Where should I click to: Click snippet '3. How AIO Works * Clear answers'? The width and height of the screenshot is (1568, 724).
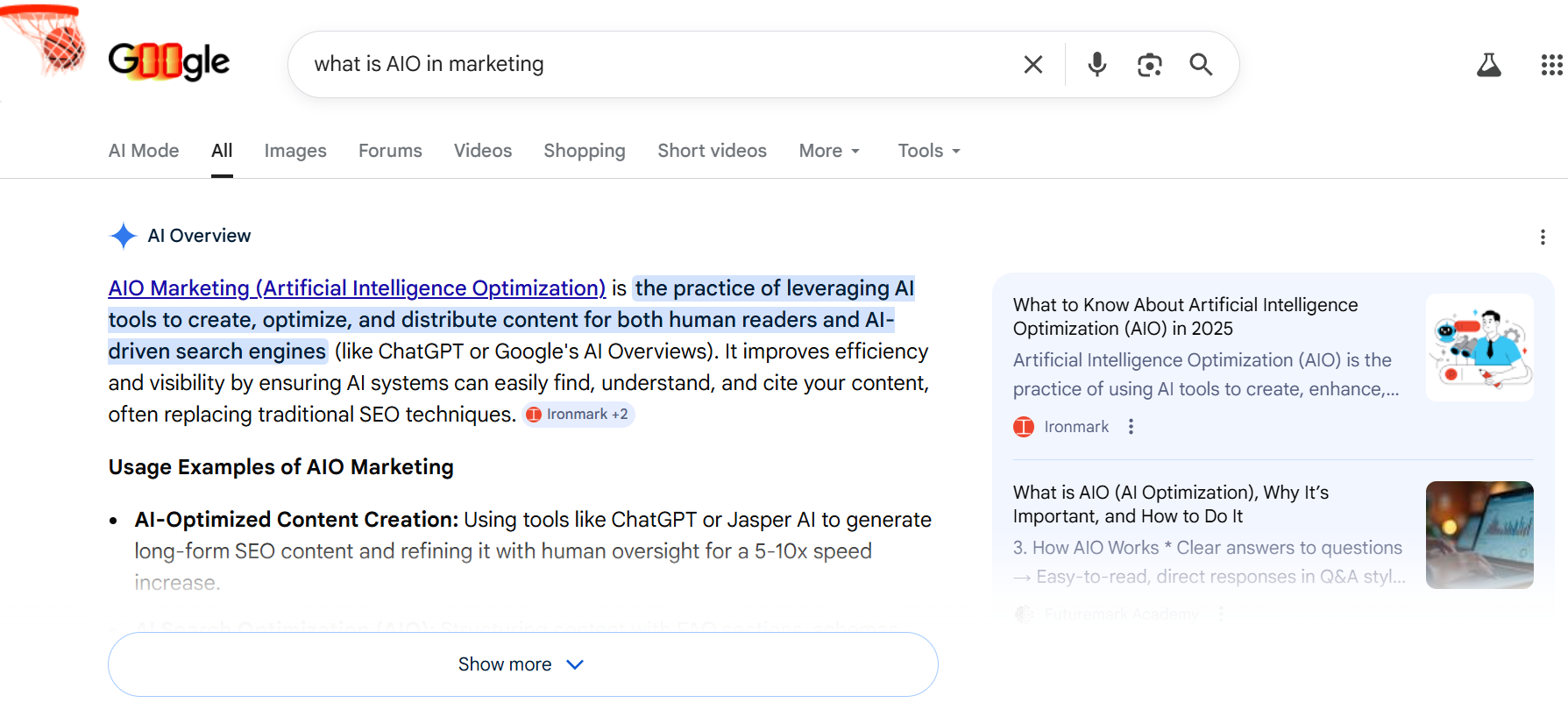1208,548
